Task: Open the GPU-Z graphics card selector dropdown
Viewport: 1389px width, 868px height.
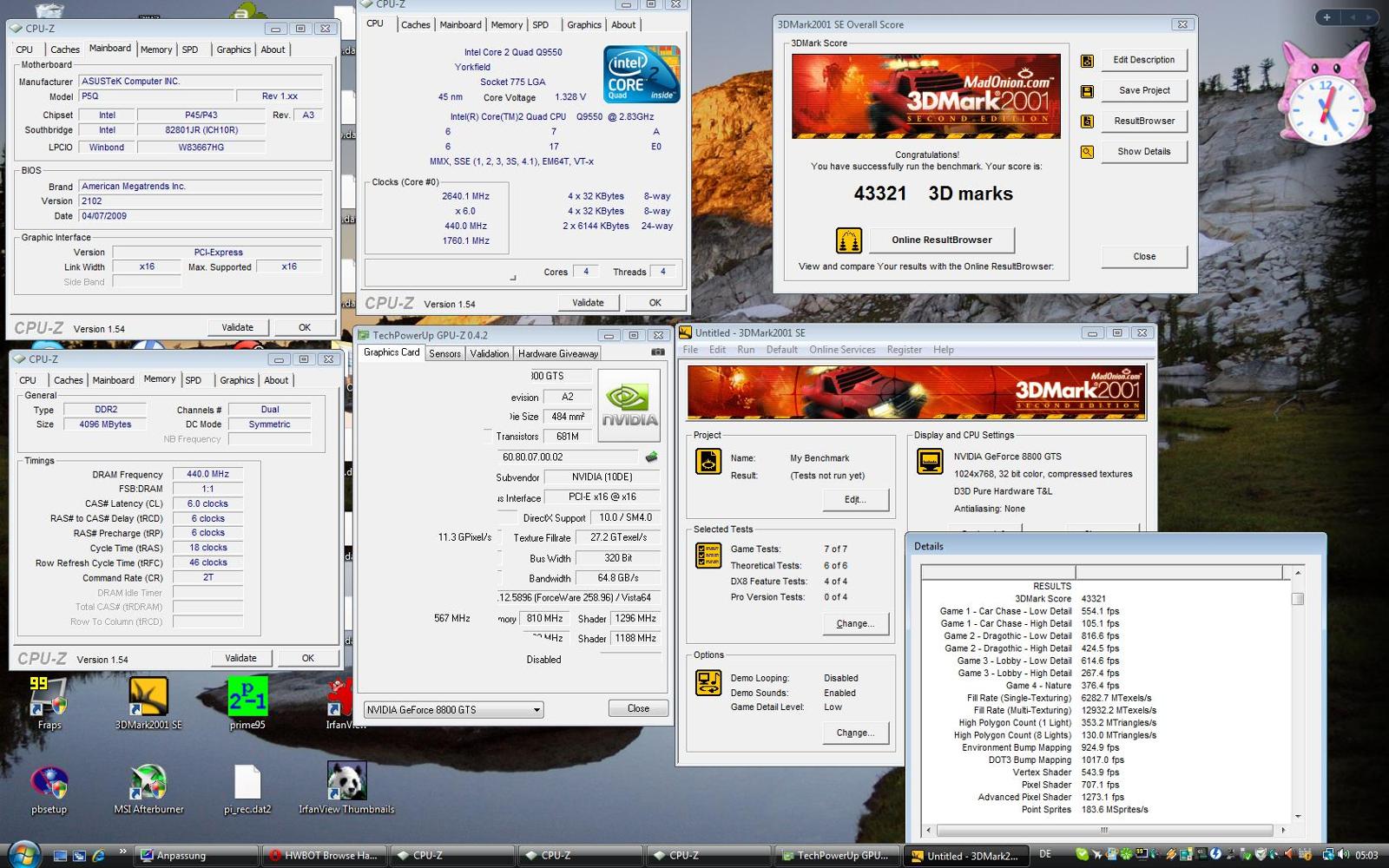Action: click(x=453, y=709)
